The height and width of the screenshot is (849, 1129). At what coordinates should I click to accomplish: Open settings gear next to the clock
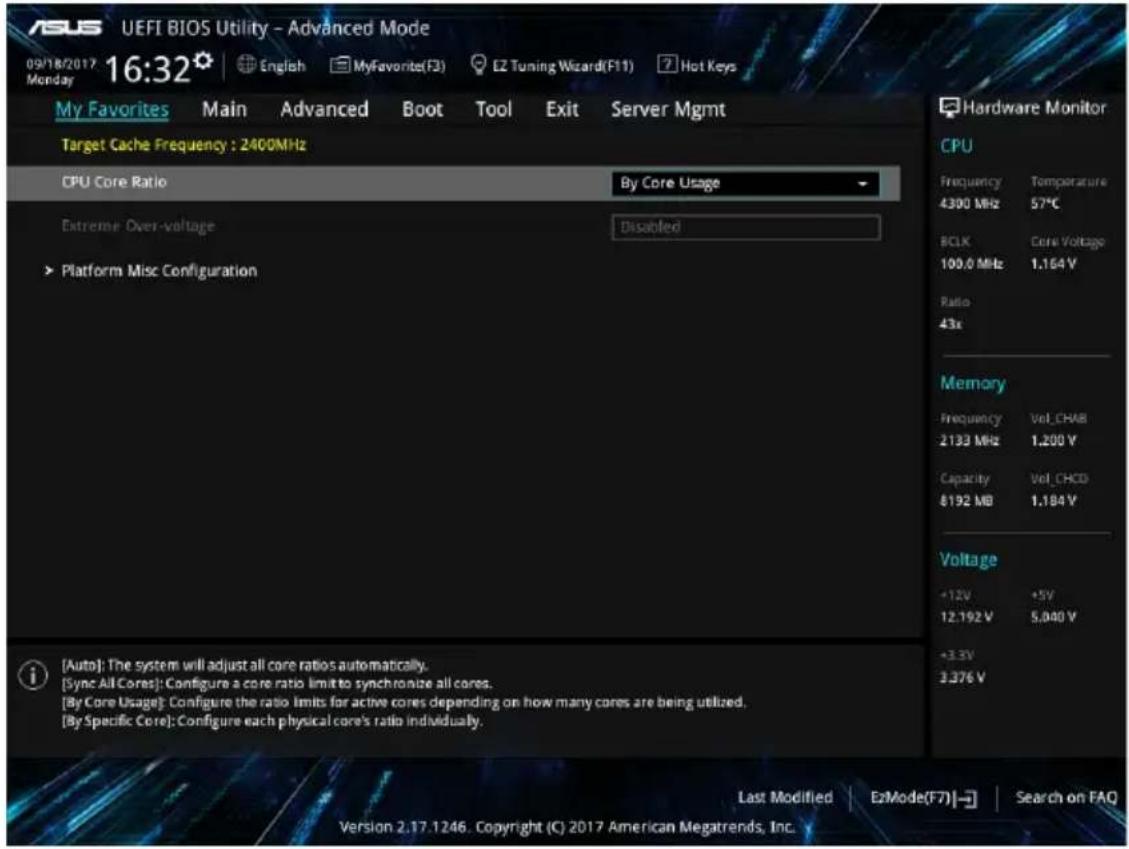(x=204, y=60)
